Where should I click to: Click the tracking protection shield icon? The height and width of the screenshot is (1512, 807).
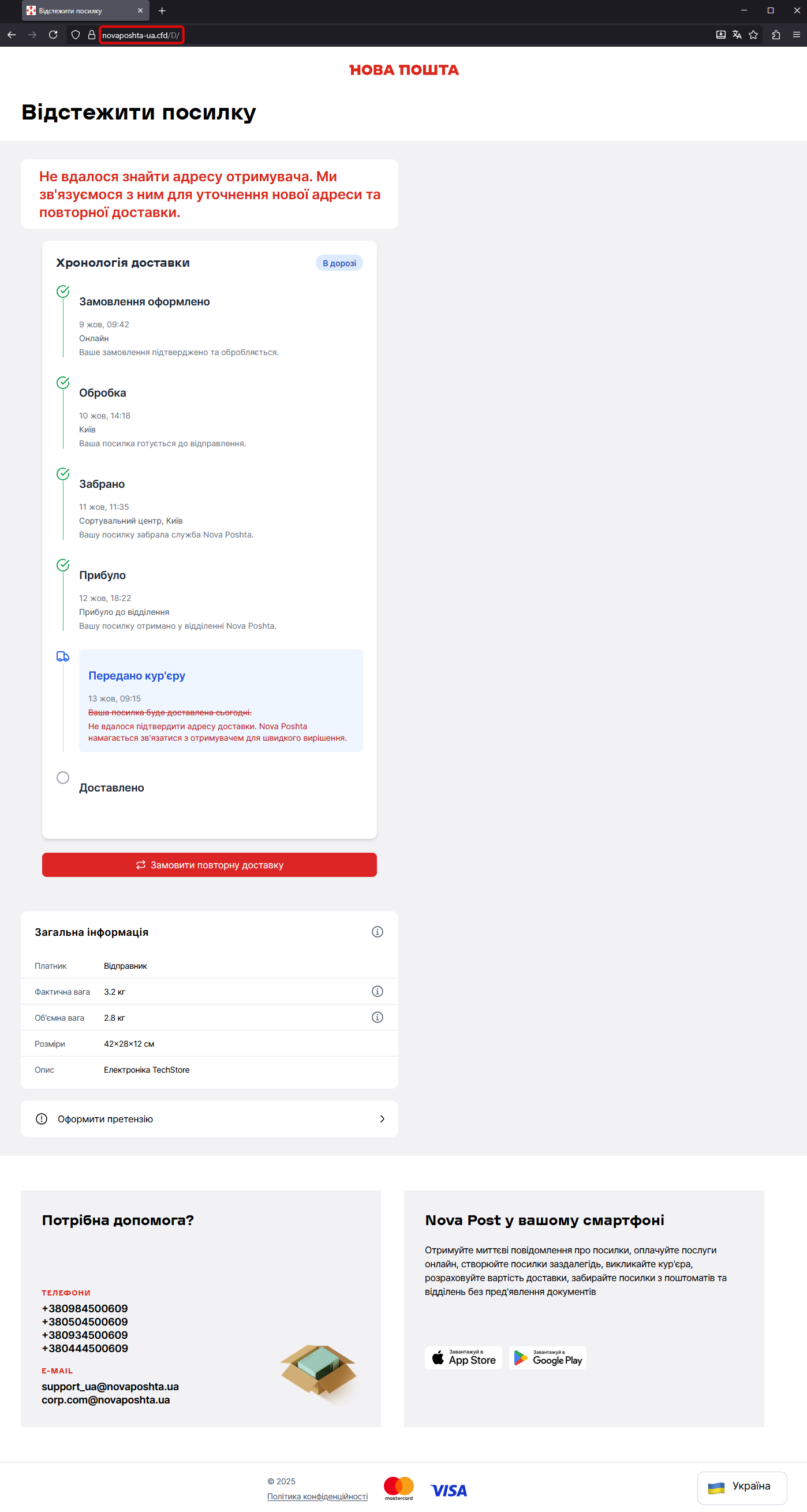tap(76, 35)
